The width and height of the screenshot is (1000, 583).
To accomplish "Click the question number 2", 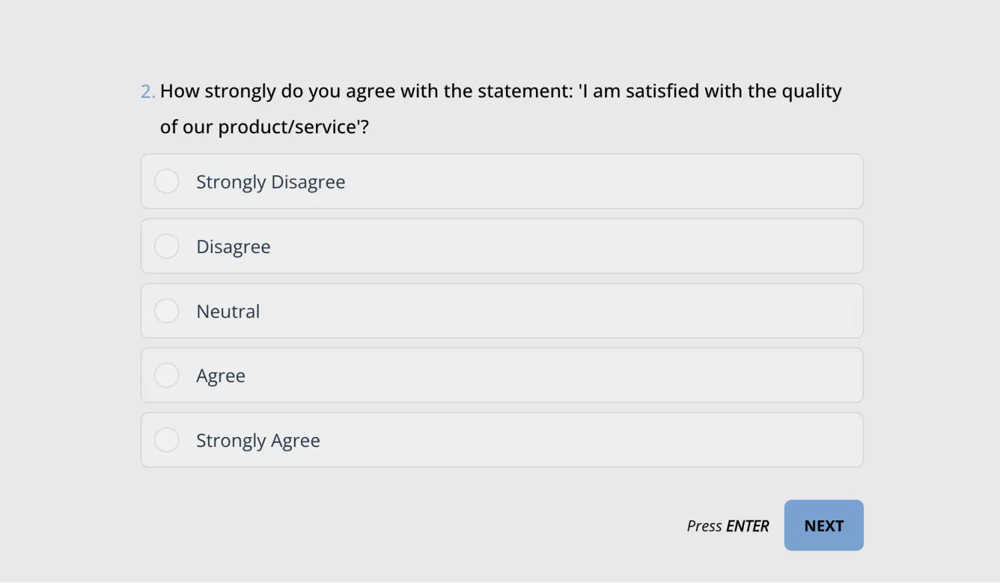I will [x=147, y=92].
